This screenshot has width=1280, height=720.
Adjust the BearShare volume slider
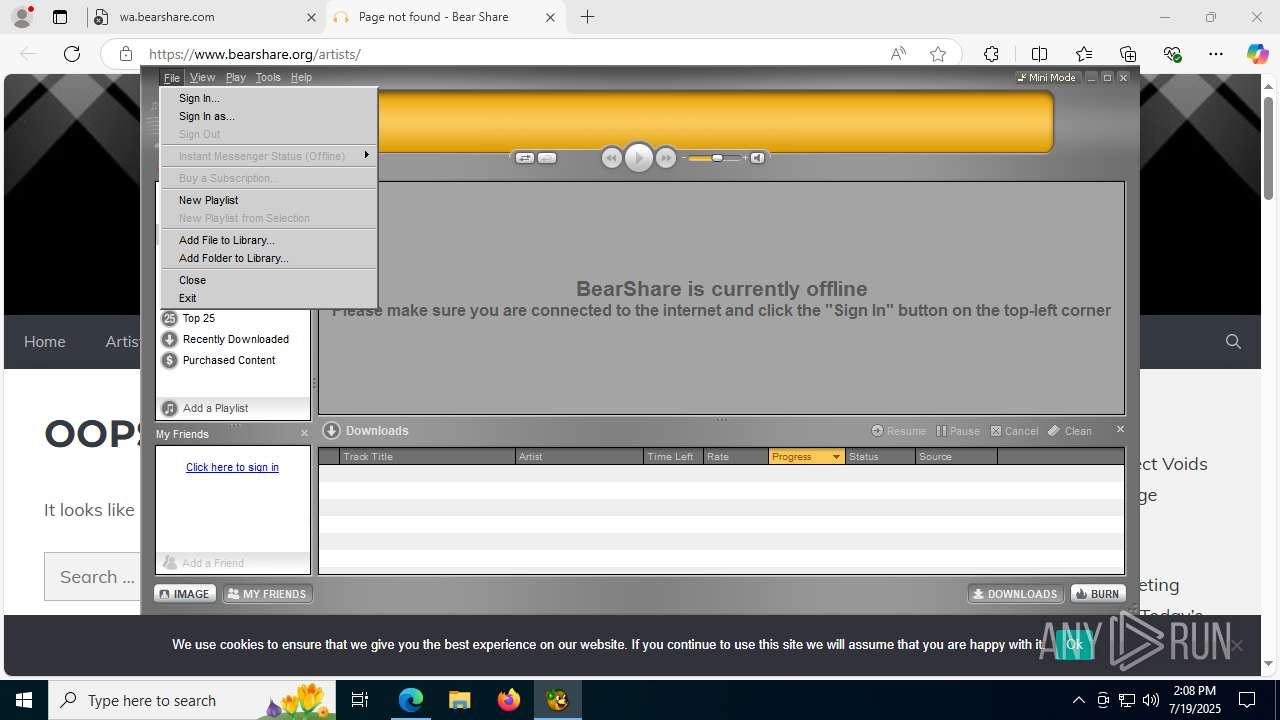coord(716,158)
